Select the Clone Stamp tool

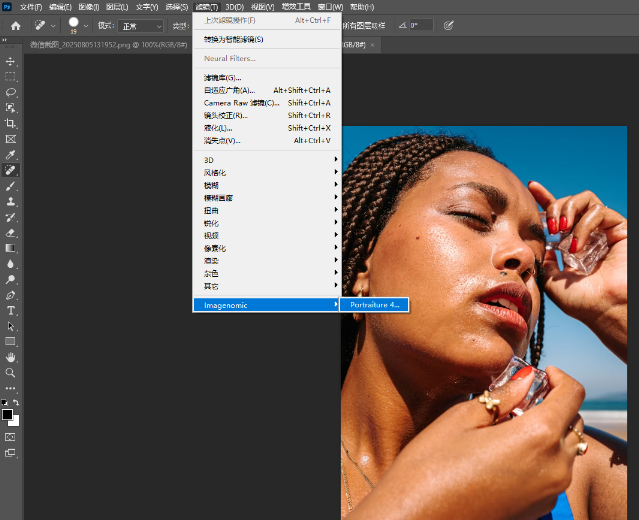tap(11, 201)
